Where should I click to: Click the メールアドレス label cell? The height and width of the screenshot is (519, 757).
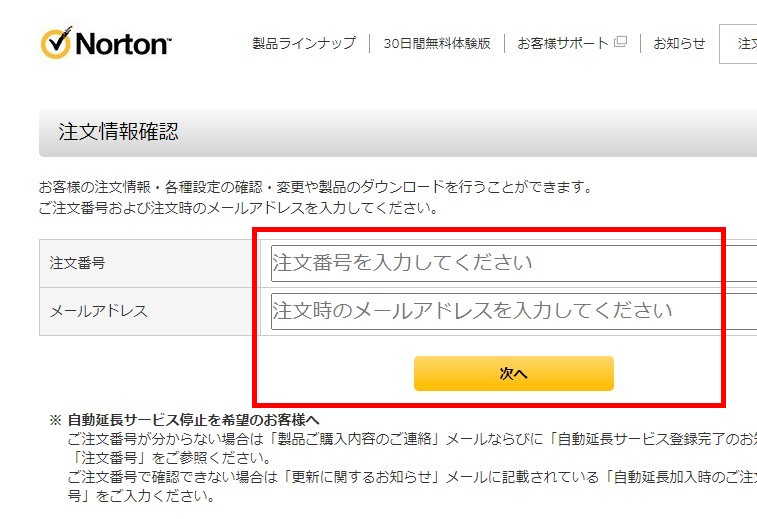click(x=150, y=311)
